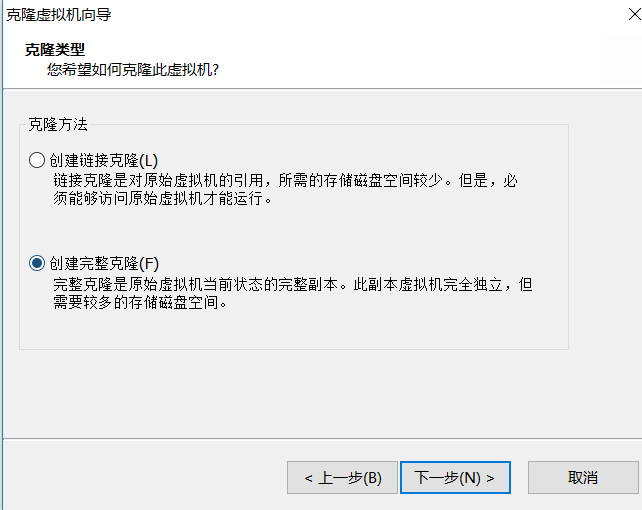Close the 克隆虚拟机向导 dialog
The image size is (642, 510).
(x=634, y=14)
